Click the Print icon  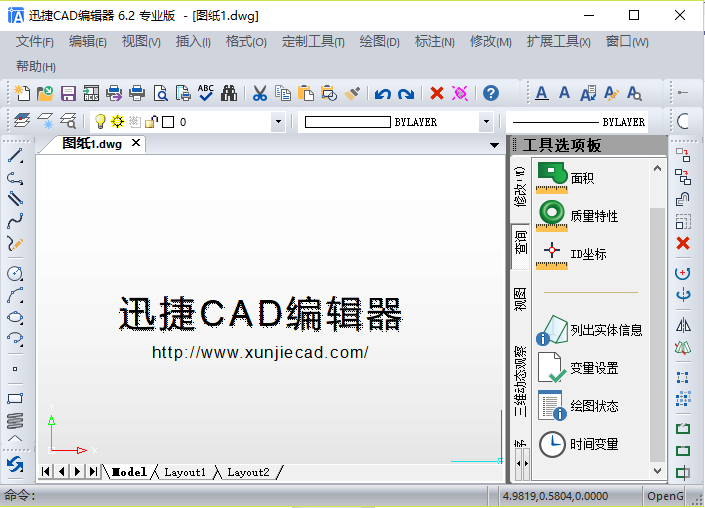tap(137, 93)
